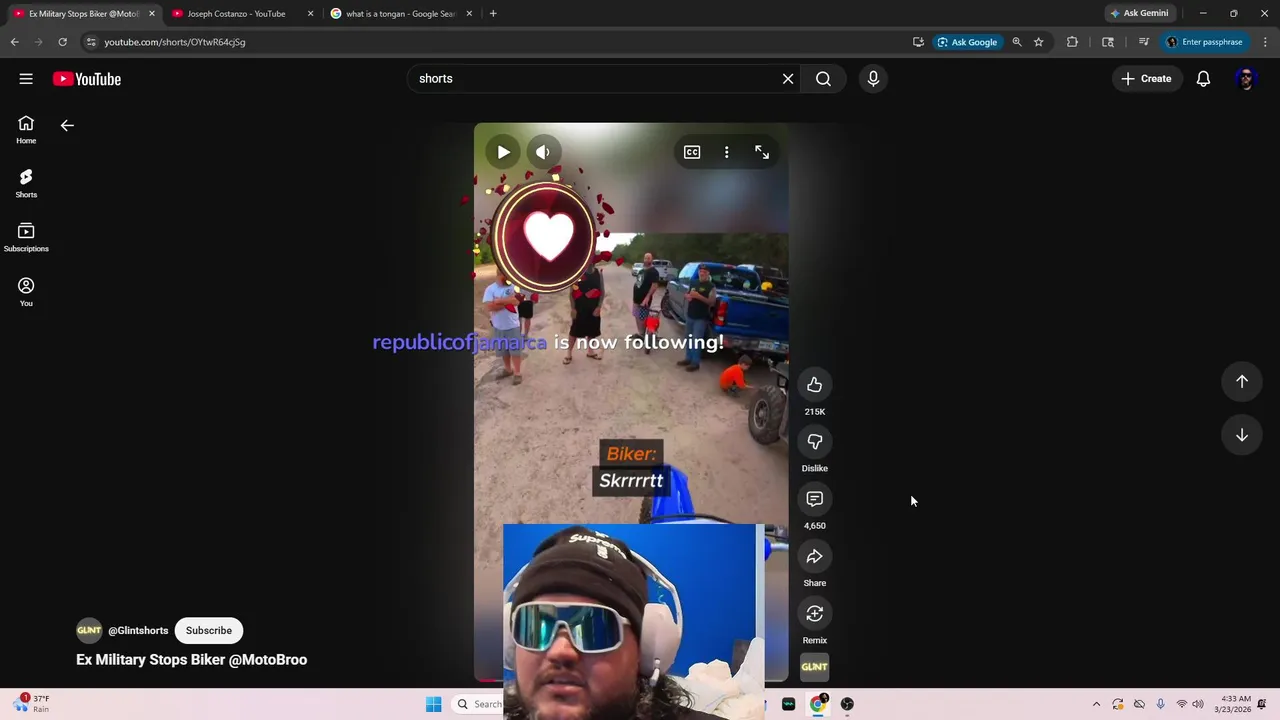Open the comments panel with 4,650 comments
This screenshot has width=1280, height=720.
pyautogui.click(x=815, y=499)
